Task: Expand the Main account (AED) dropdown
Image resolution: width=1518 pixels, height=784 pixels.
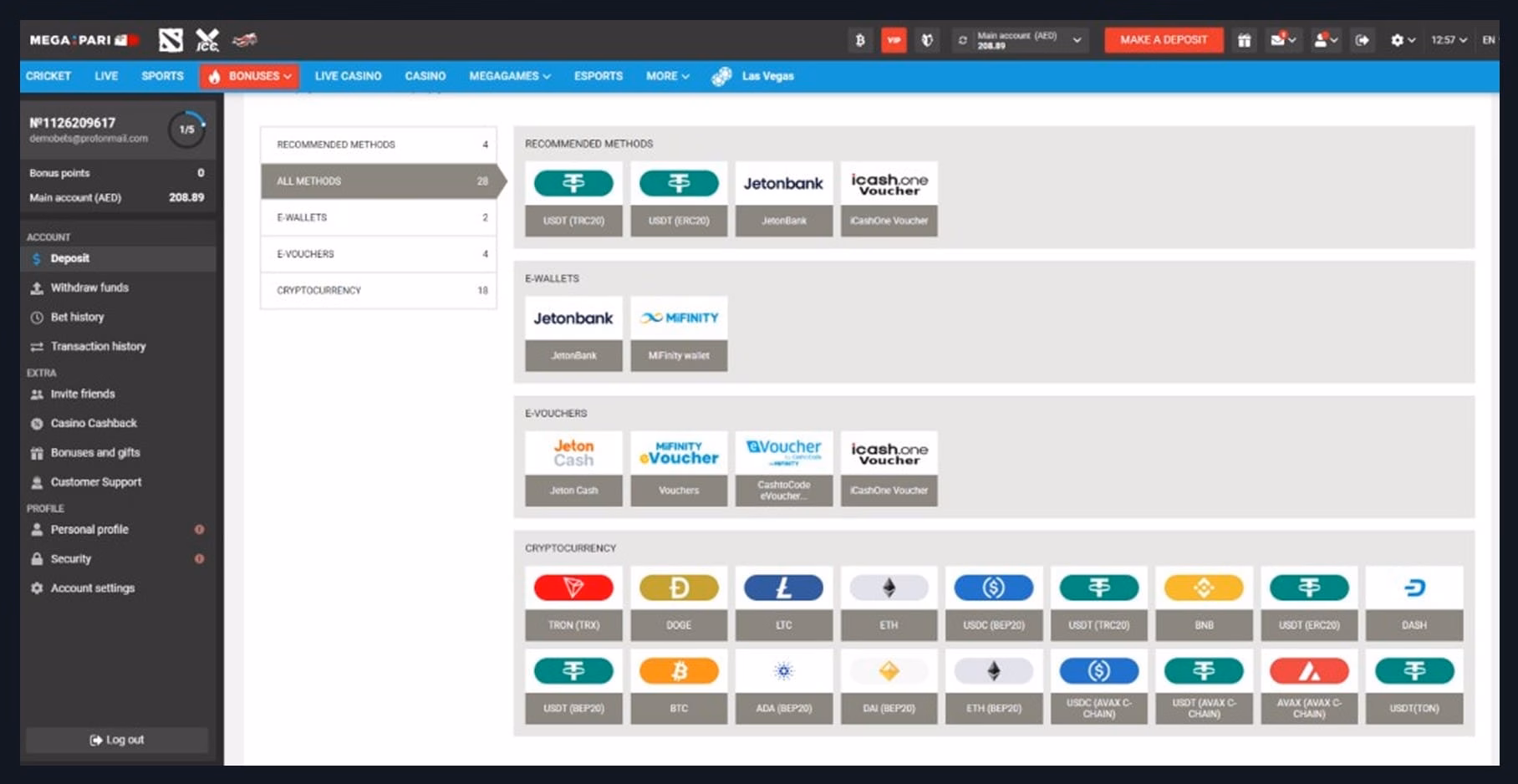Action: click(x=1077, y=40)
